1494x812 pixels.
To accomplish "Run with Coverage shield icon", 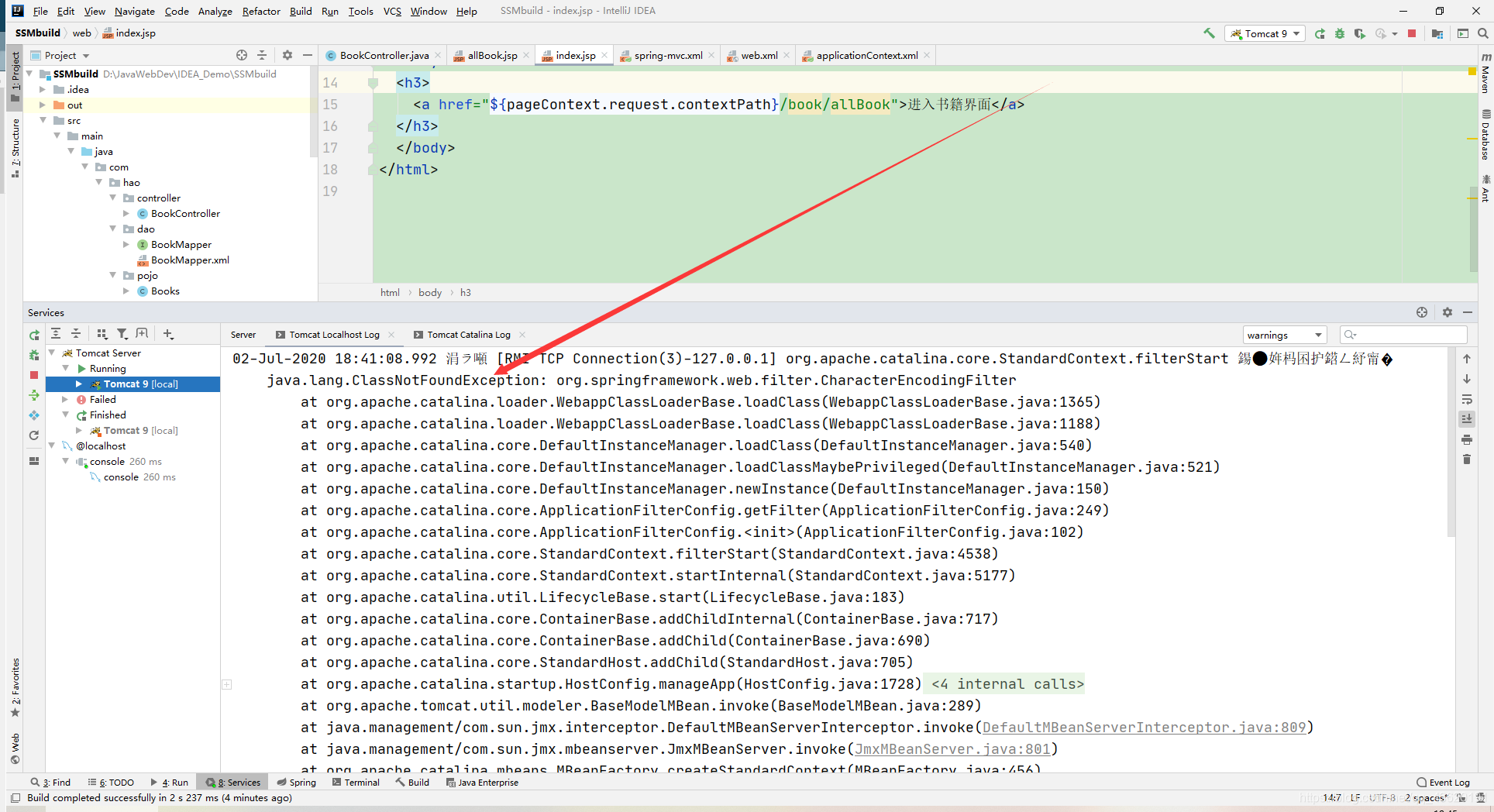I will click(1360, 33).
